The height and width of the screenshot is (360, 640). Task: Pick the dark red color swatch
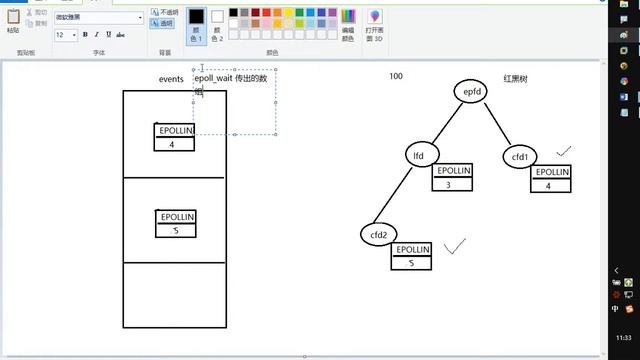(x=255, y=13)
